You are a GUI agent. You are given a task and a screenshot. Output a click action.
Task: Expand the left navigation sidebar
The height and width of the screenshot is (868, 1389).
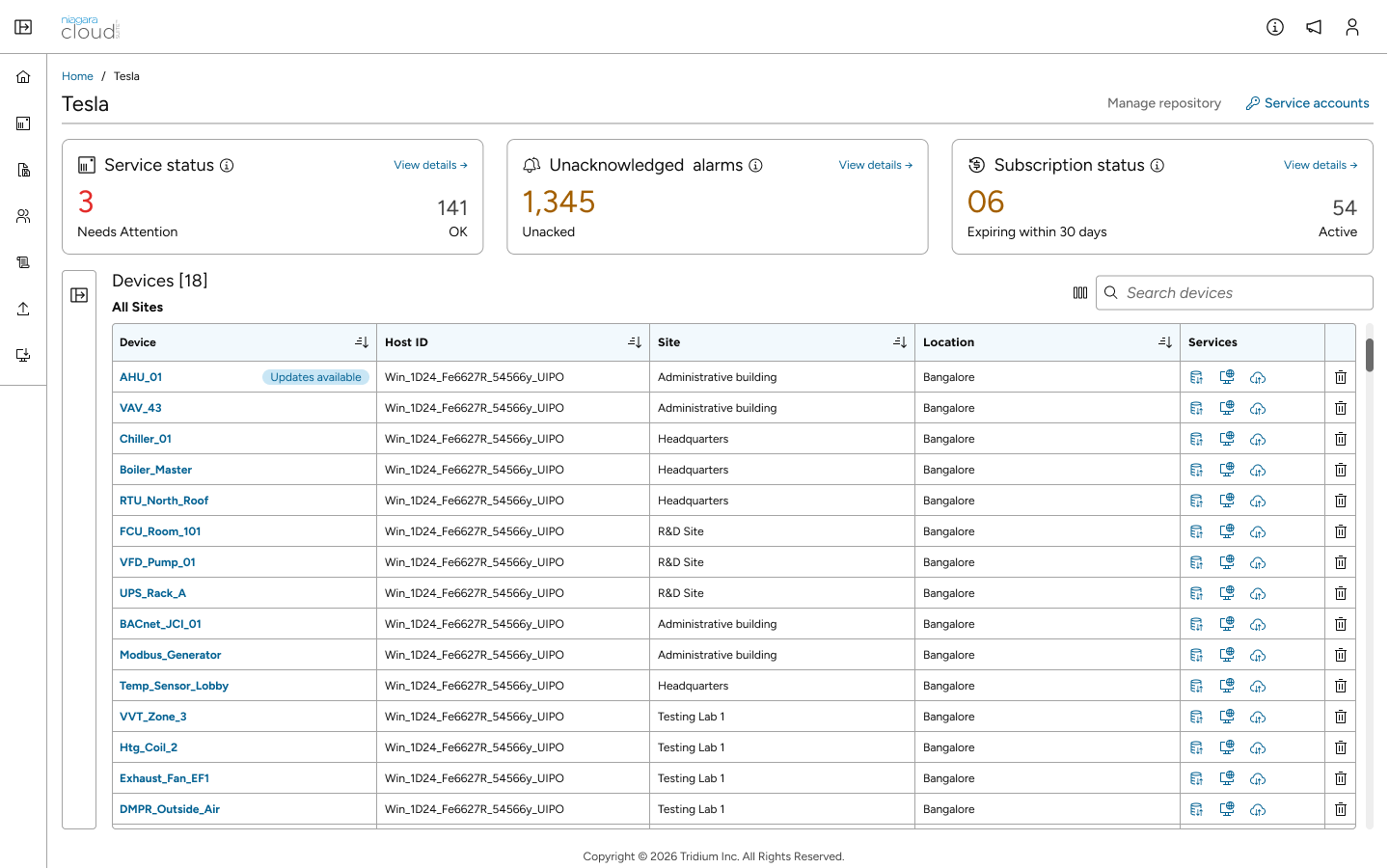click(x=23, y=27)
